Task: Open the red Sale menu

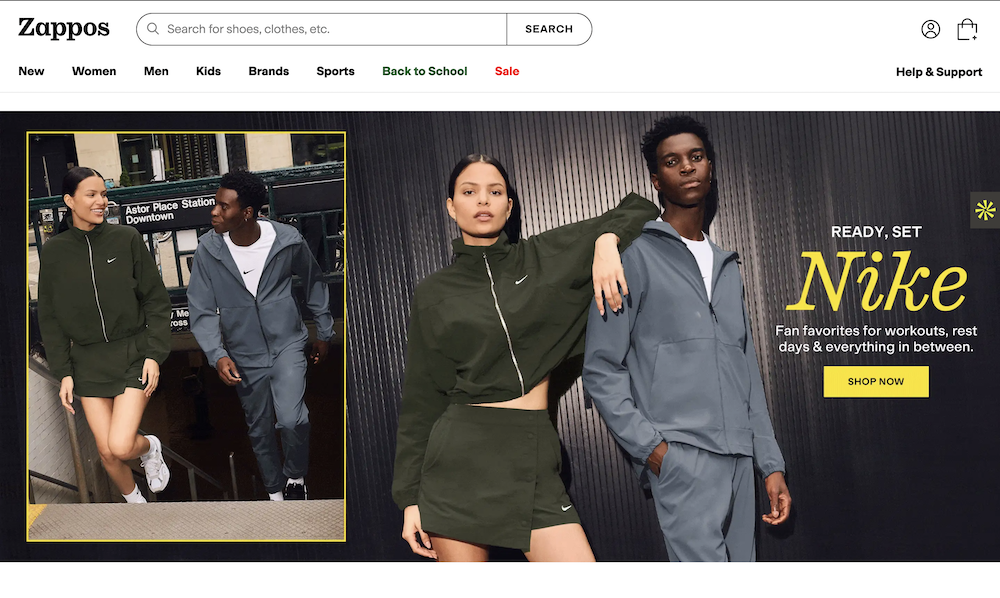Action: coord(507,71)
